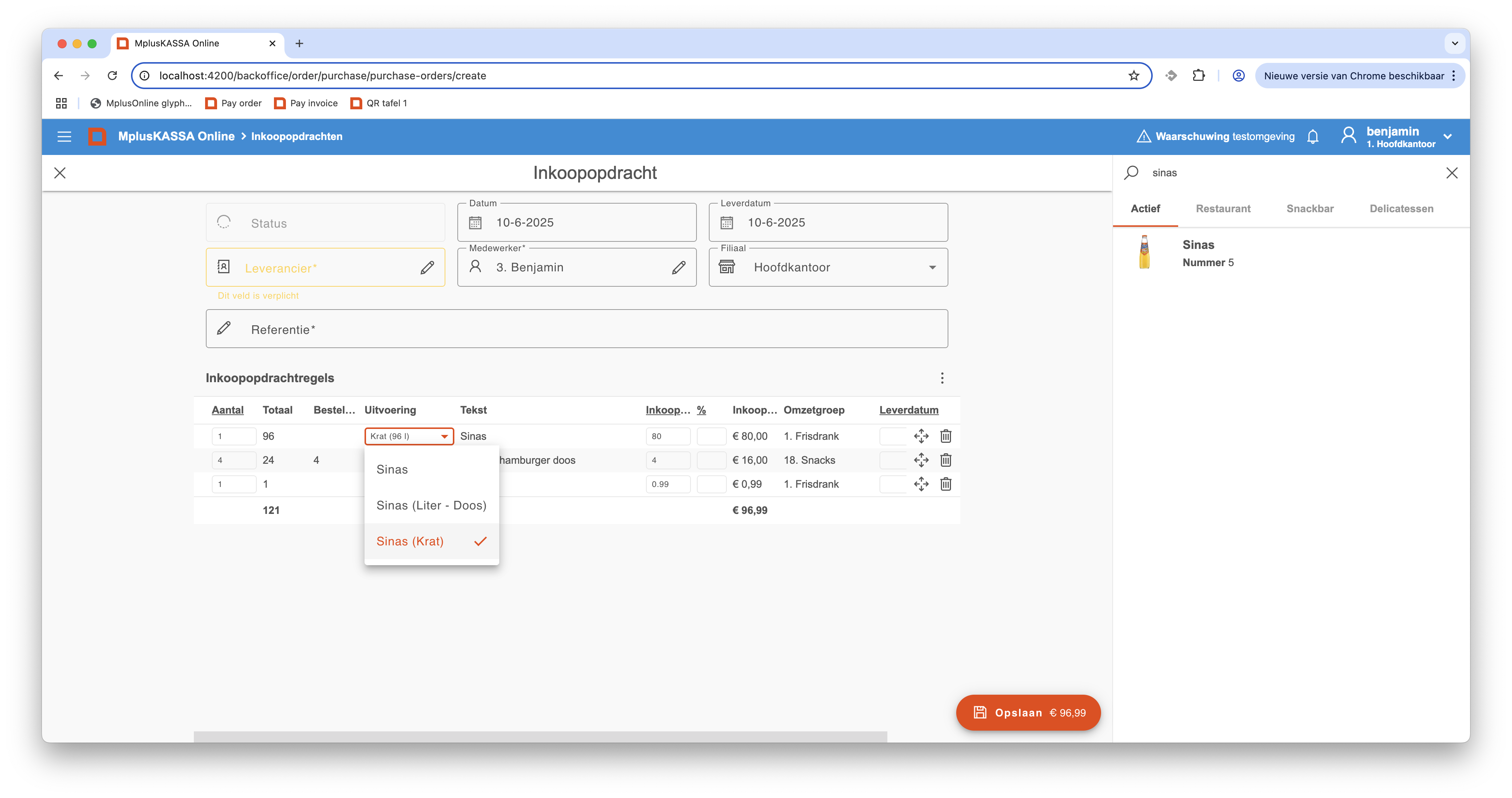Click the horizontal scrollbar at the bottom
The width and height of the screenshot is (1512, 798).
pos(540,737)
